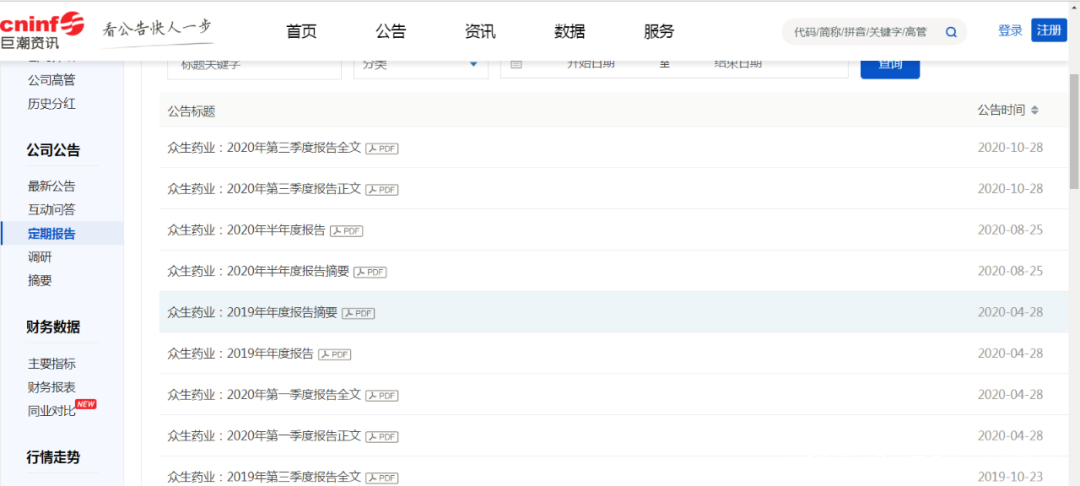
Task: Click date 2020-10-28 of 第三季度报告全文 row
Action: click(1010, 147)
